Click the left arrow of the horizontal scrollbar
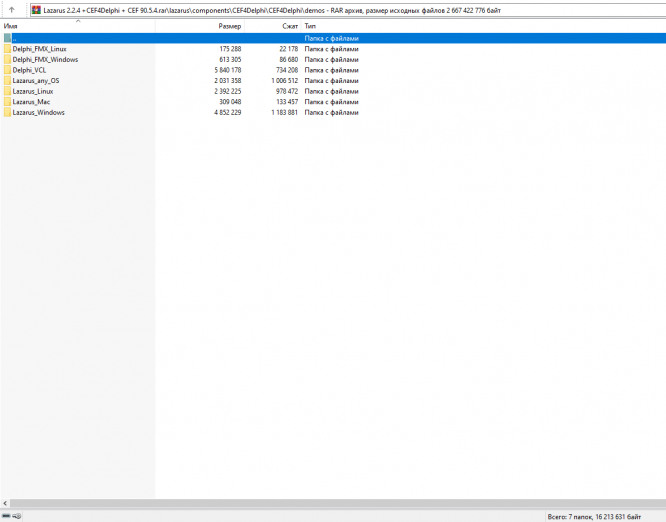The height and width of the screenshot is (522, 666). click(5, 503)
